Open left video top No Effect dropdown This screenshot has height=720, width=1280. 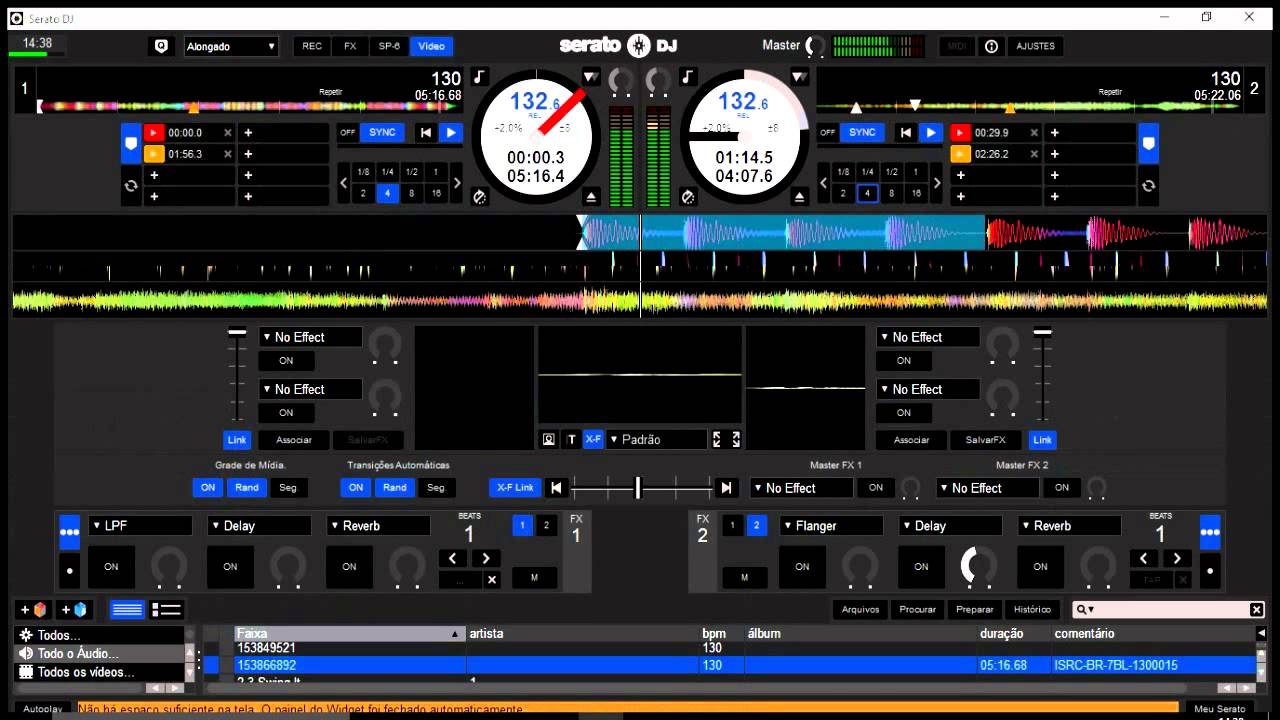point(310,337)
